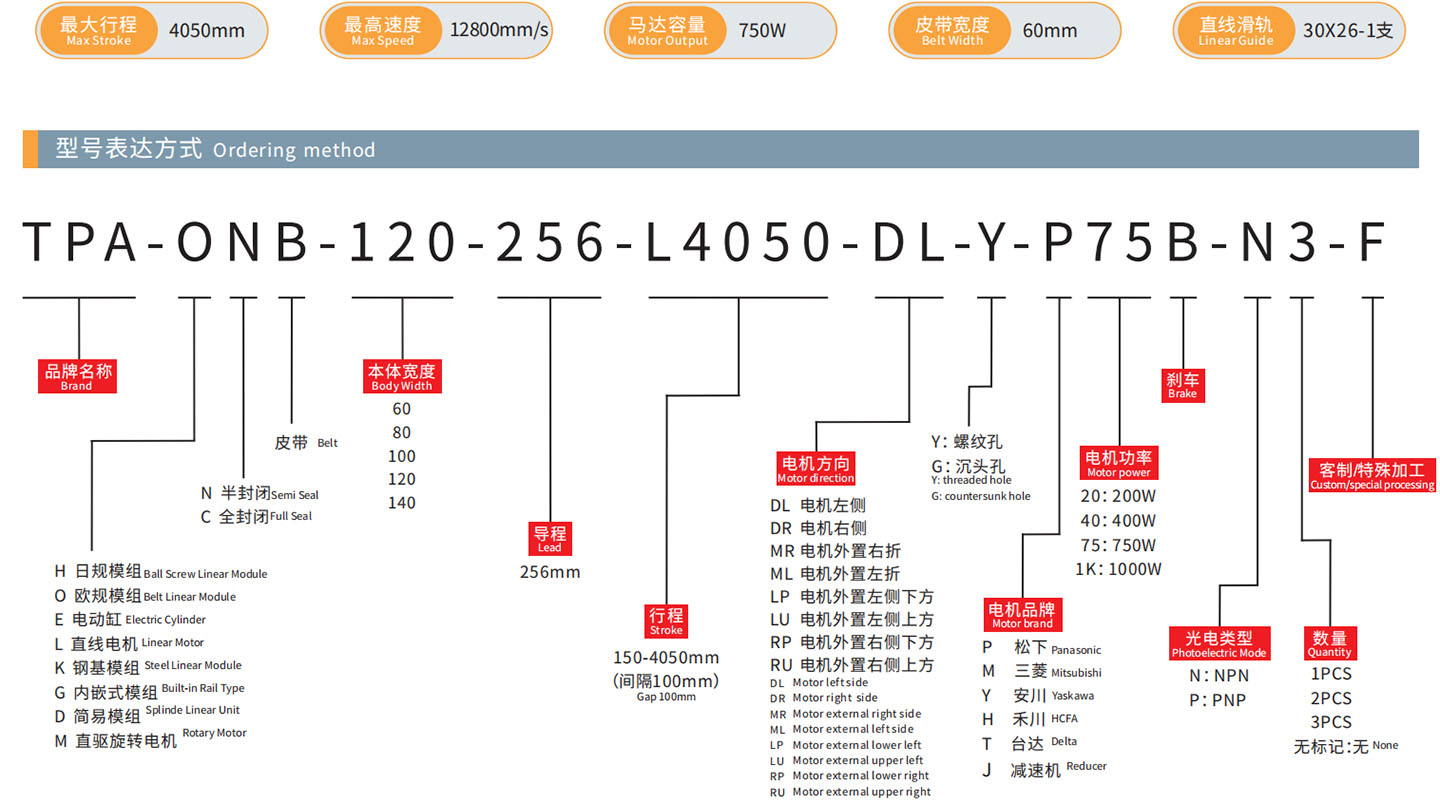The width and height of the screenshot is (1440, 804).
Task: Click the L4050 segment of model code
Action: click(738, 243)
